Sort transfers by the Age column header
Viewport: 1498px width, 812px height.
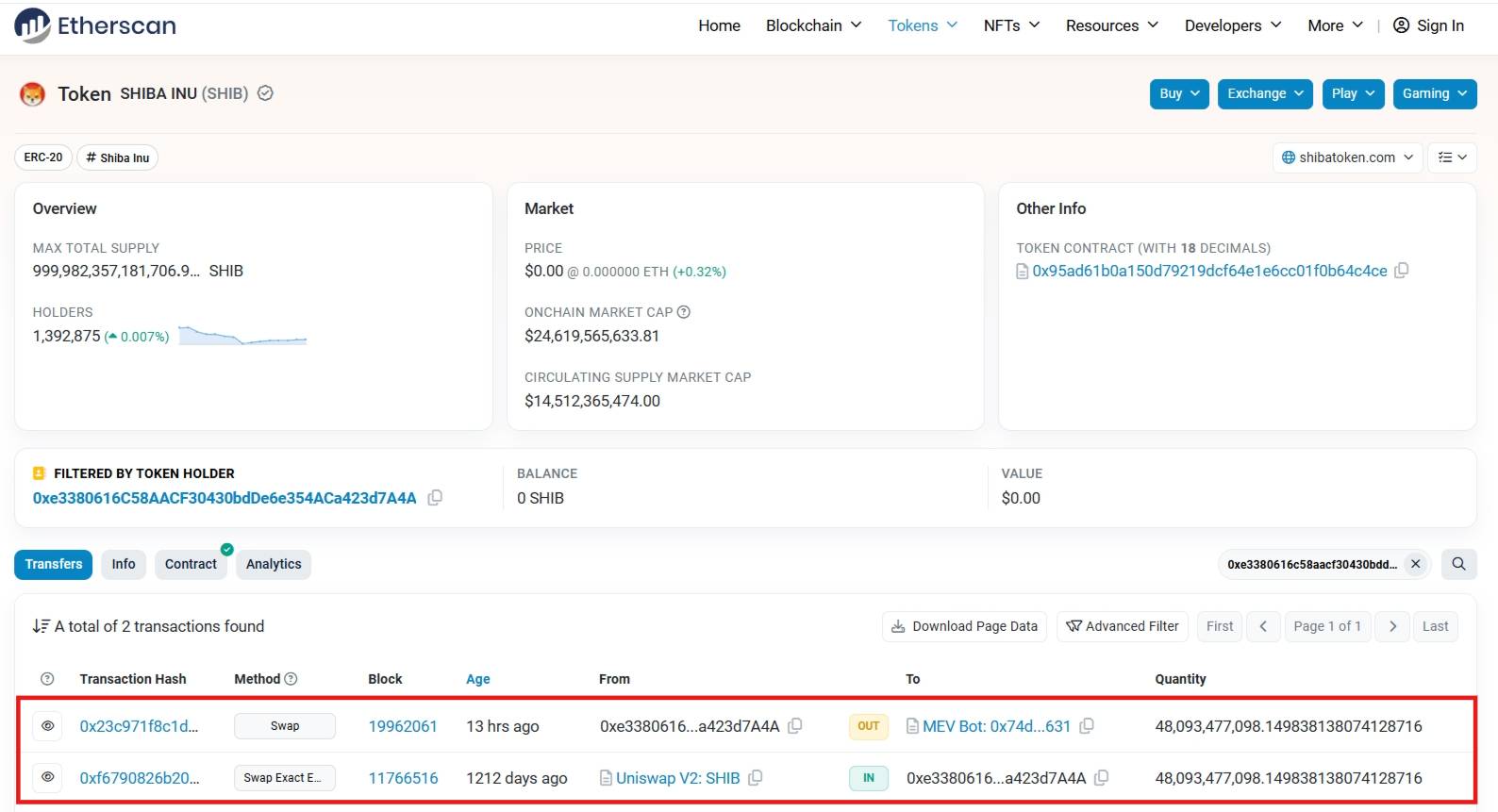tap(478, 679)
